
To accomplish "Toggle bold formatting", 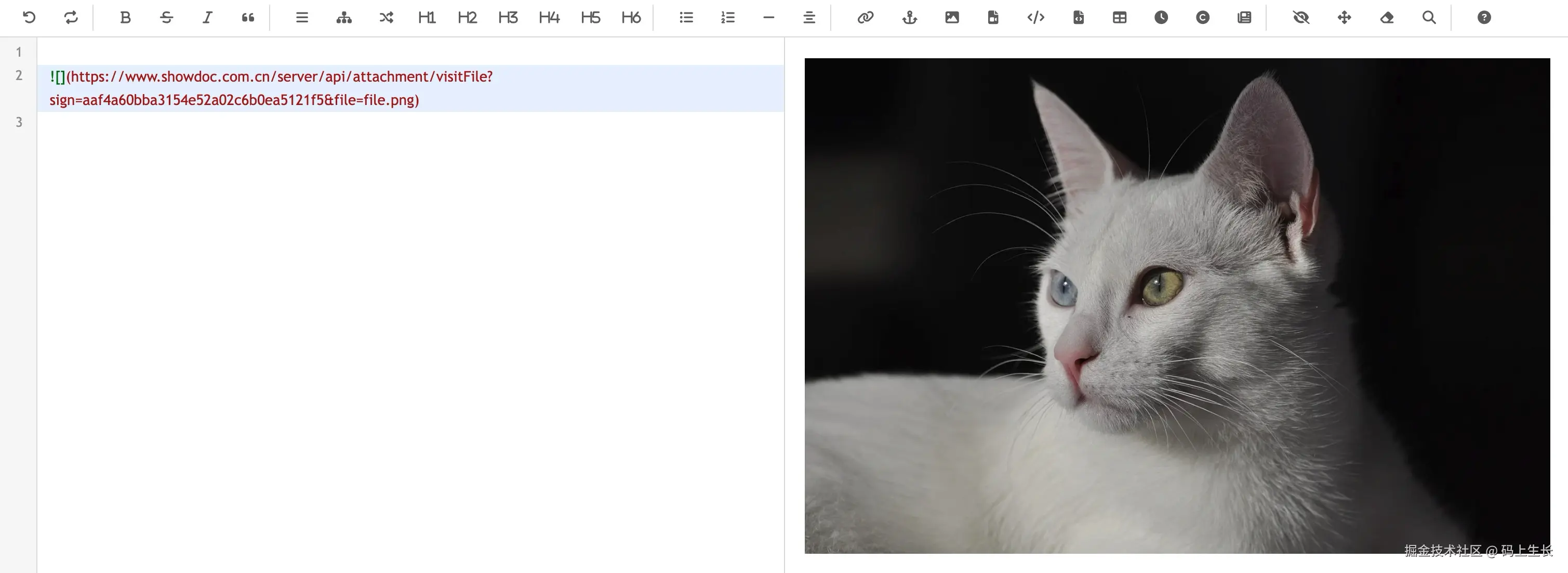I will tap(125, 17).
